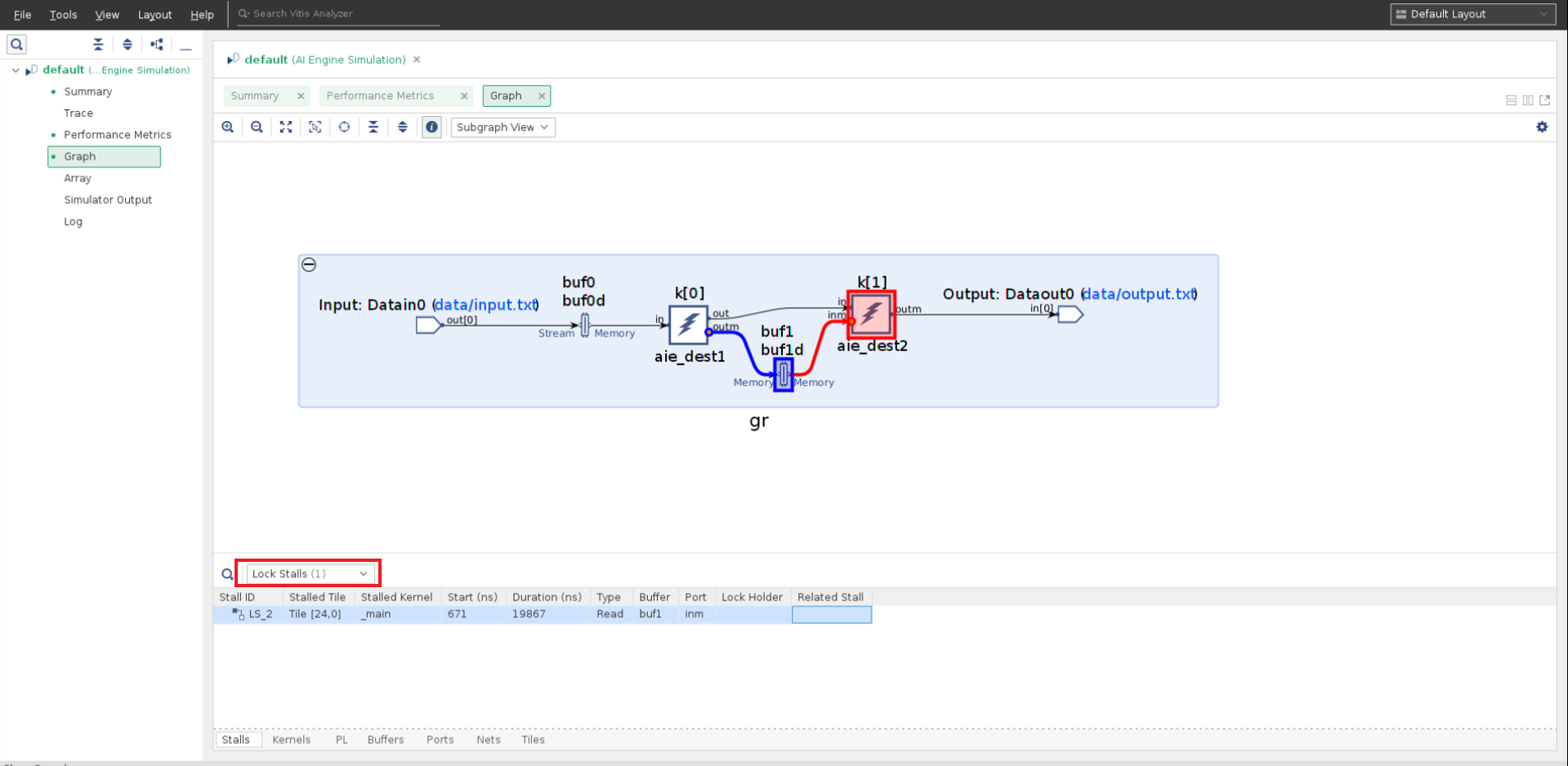This screenshot has width=1568, height=766.
Task: Open the Subgraph View dropdown
Action: 503,127
